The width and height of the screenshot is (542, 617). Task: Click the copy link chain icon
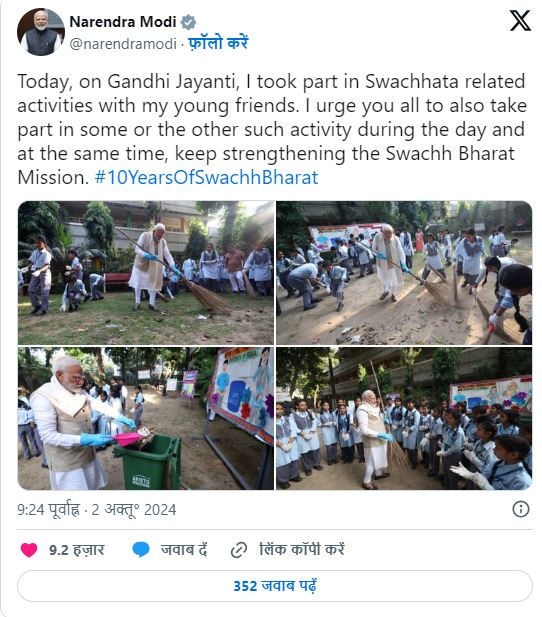tap(239, 550)
